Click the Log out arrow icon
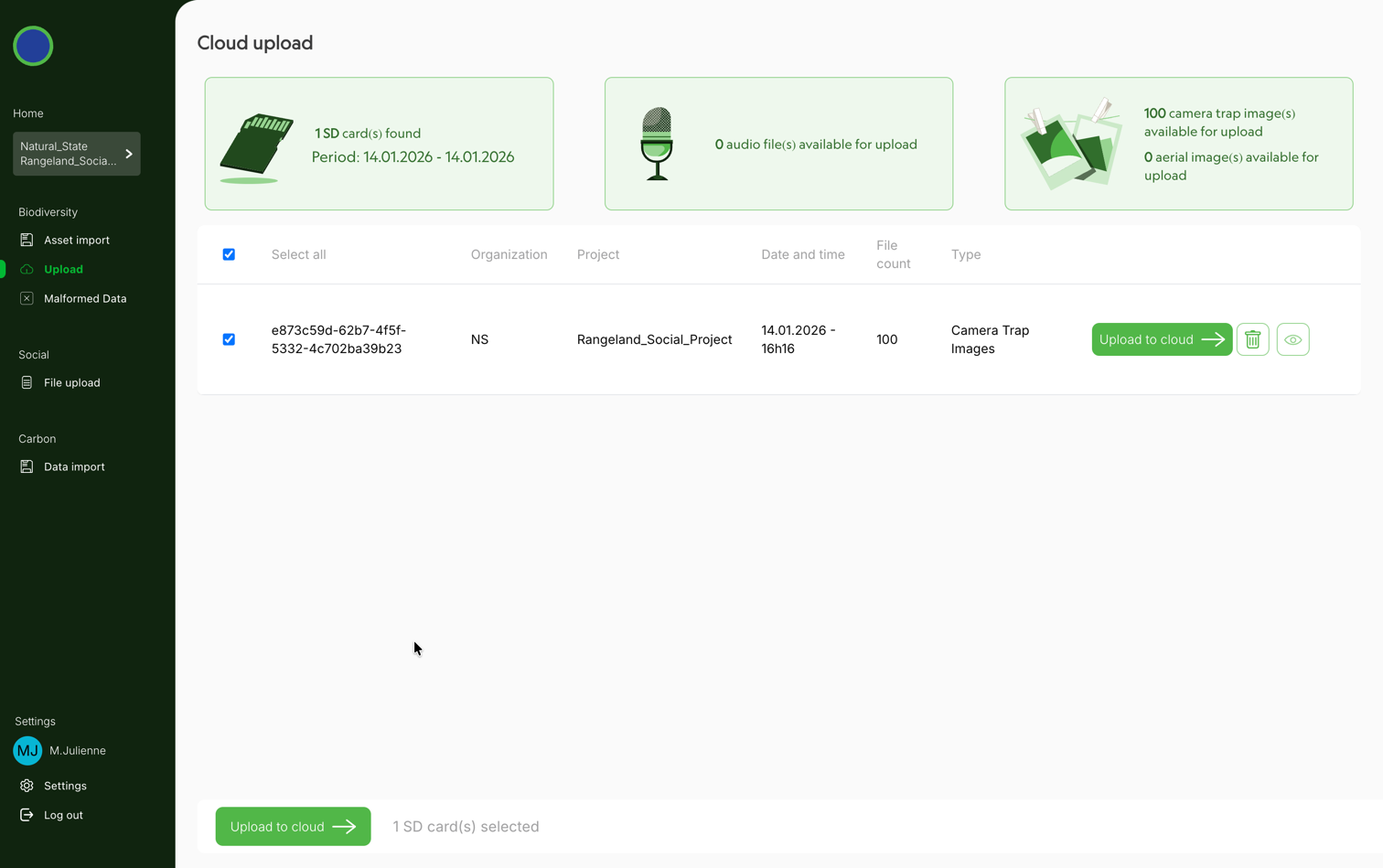The width and height of the screenshot is (1383, 868). [x=27, y=815]
